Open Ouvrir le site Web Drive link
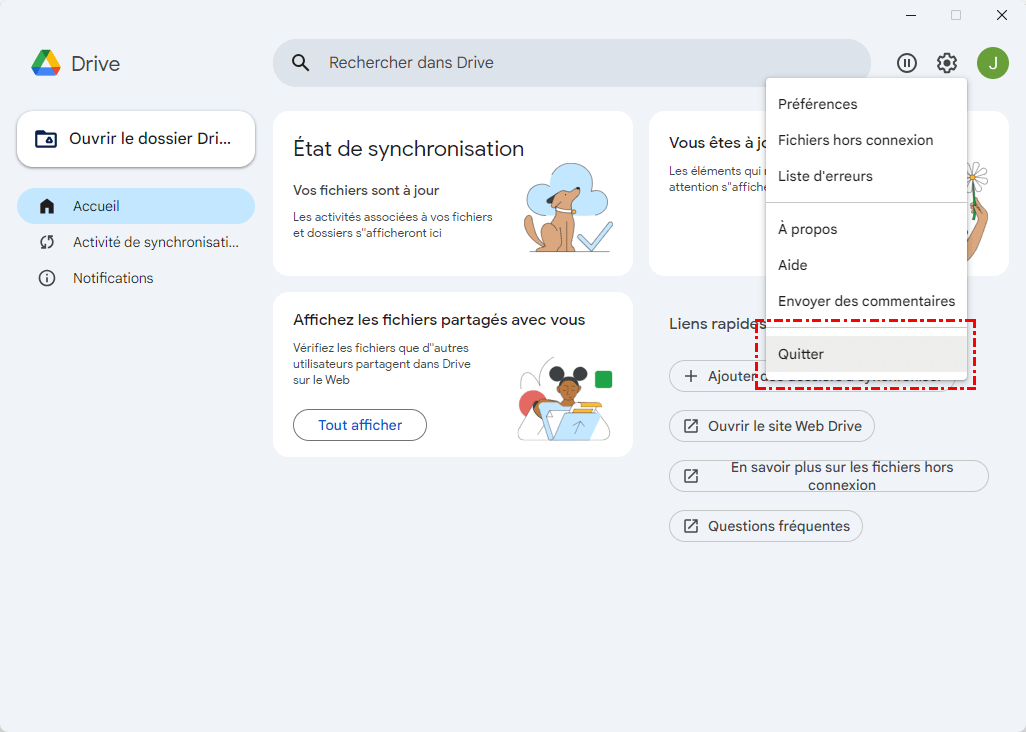This screenshot has width=1026, height=732. 772,426
